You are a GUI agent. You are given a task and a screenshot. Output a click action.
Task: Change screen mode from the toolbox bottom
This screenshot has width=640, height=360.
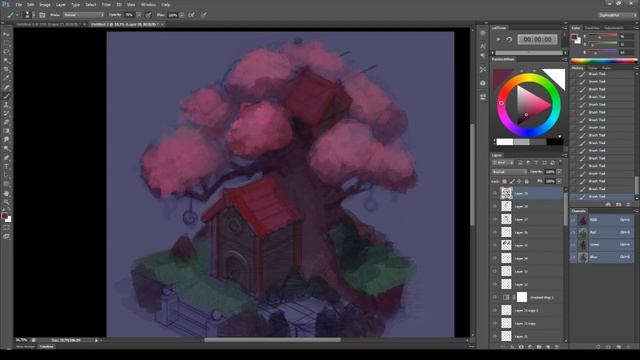tap(6, 236)
